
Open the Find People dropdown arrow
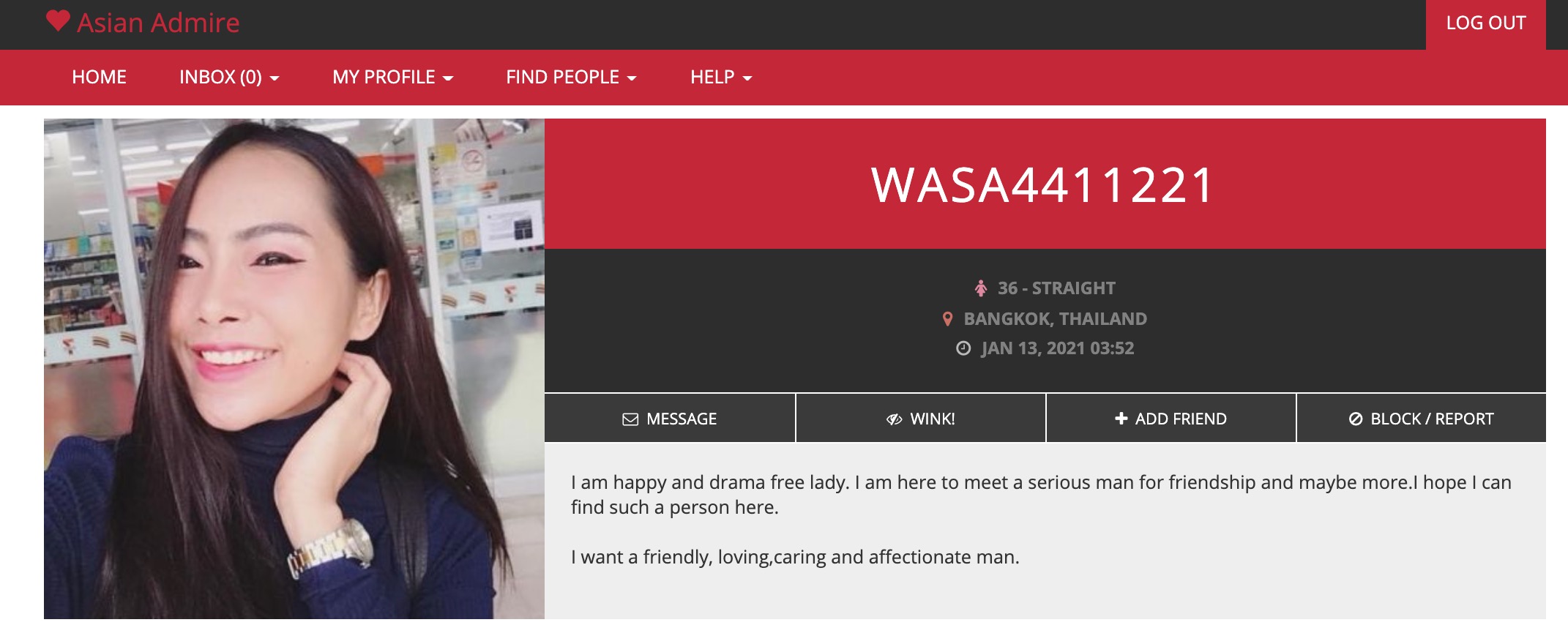632,78
